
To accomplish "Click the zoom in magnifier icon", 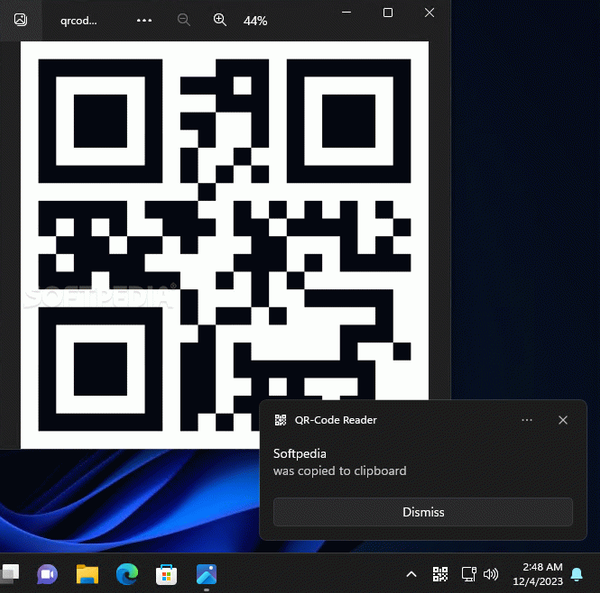I will [220, 20].
